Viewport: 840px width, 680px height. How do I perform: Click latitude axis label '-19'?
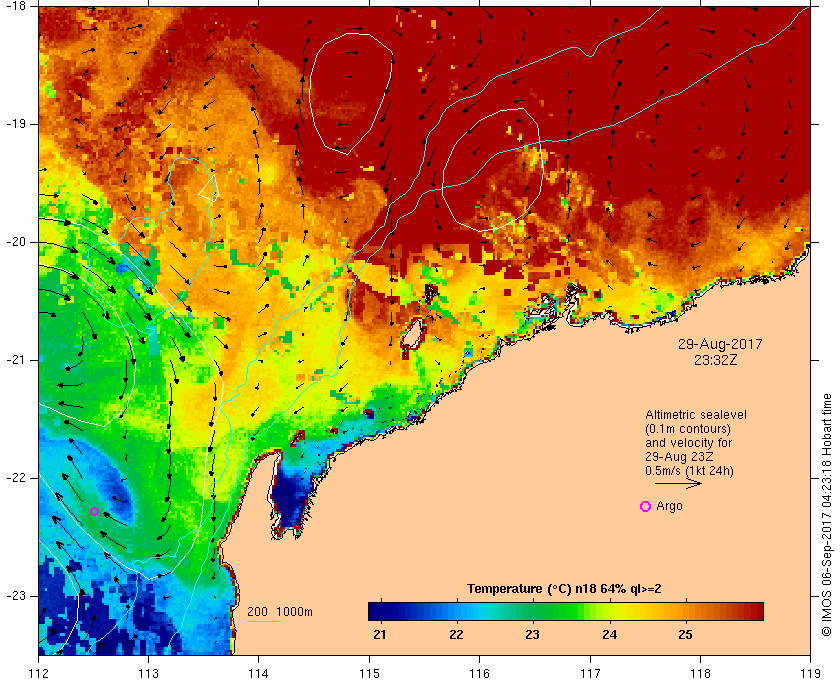16,124
